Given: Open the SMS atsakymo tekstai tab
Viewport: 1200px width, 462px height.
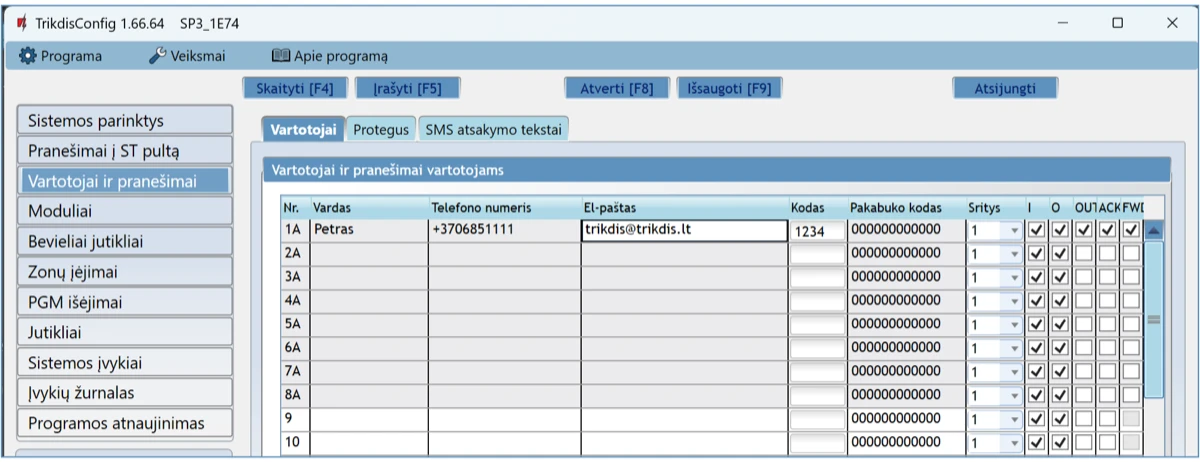Looking at the screenshot, I should click(x=493, y=129).
